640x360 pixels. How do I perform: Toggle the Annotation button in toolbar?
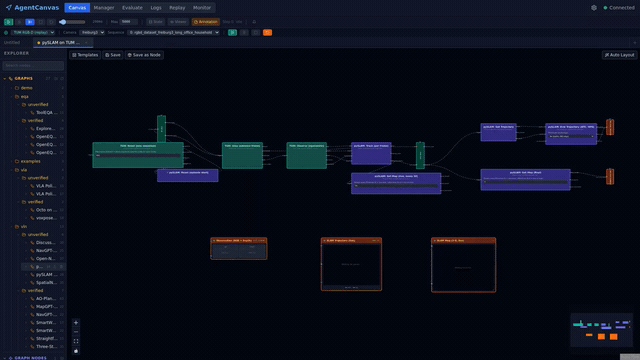point(206,22)
